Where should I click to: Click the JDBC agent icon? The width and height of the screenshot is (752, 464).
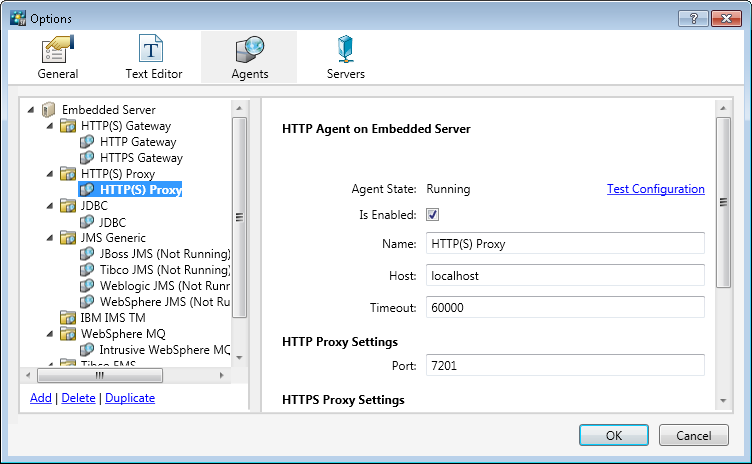coord(88,222)
